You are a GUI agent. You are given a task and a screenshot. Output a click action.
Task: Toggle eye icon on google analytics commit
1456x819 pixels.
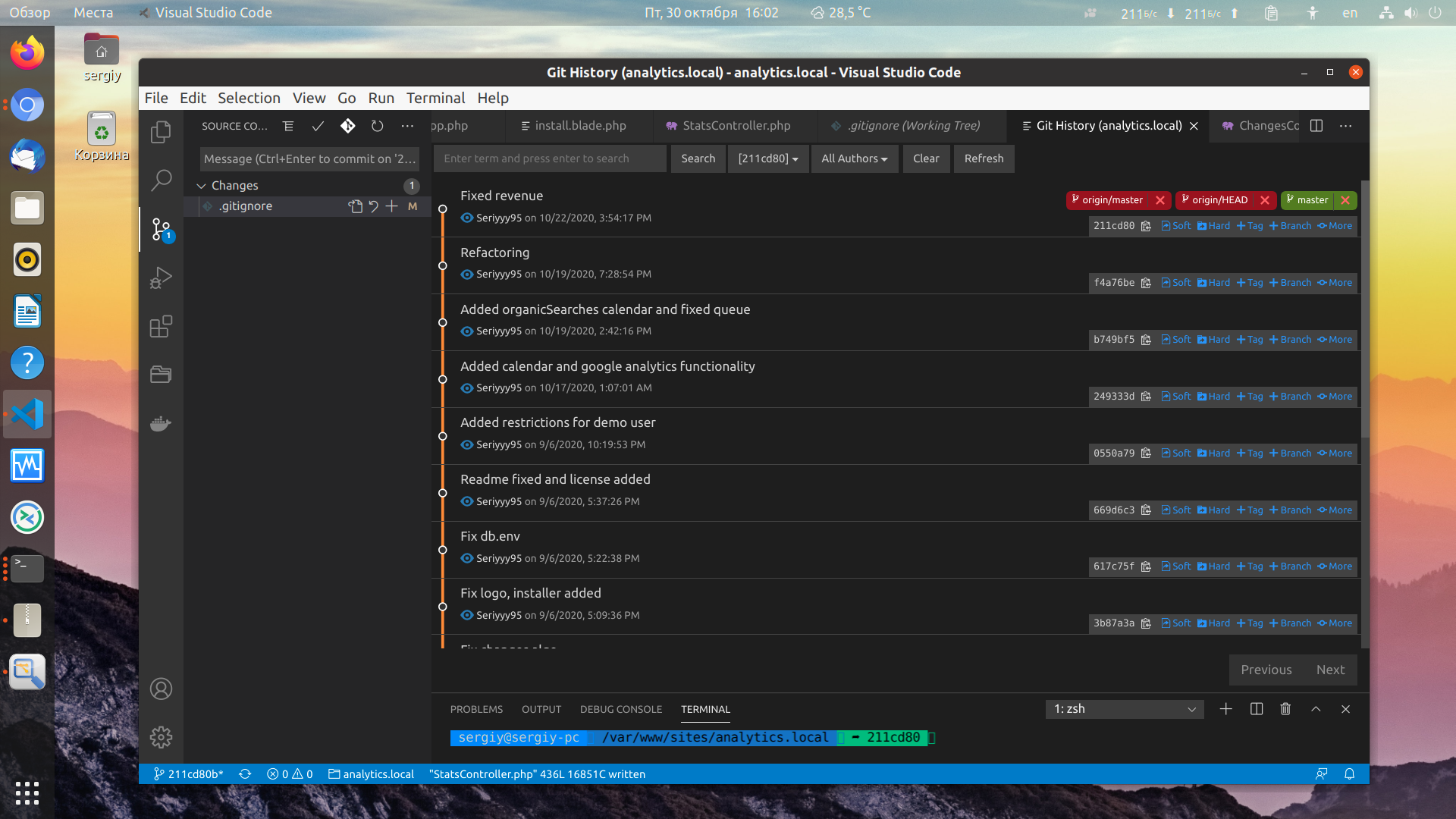[x=467, y=388]
